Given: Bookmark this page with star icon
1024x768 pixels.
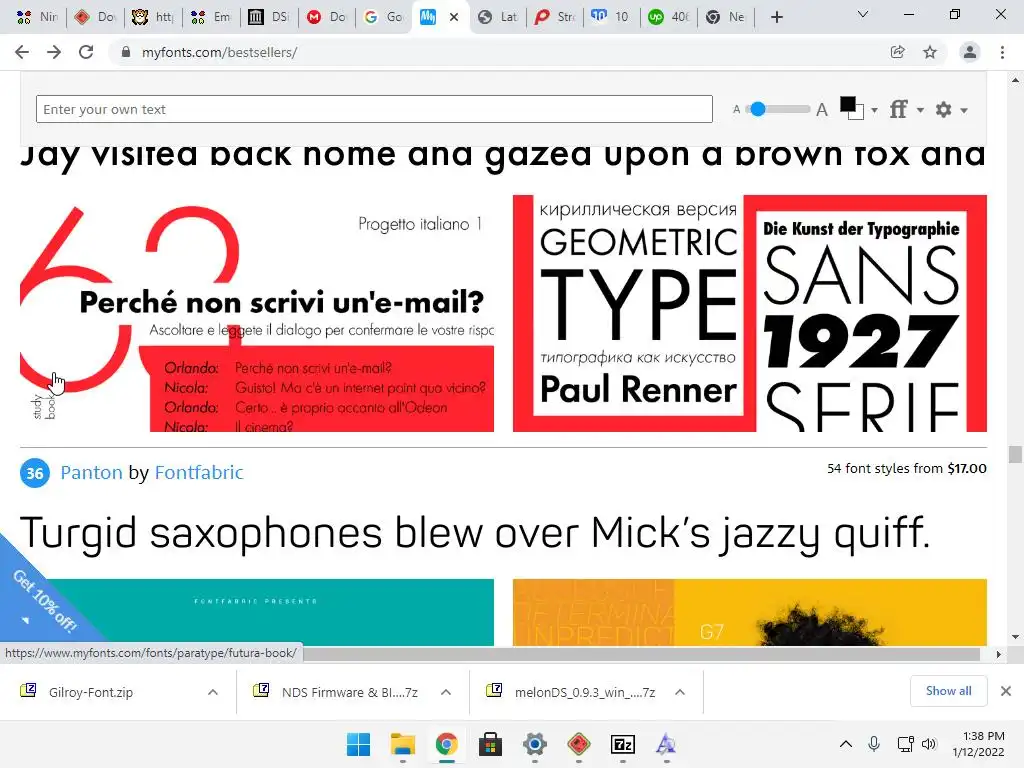Looking at the screenshot, I should 930,52.
